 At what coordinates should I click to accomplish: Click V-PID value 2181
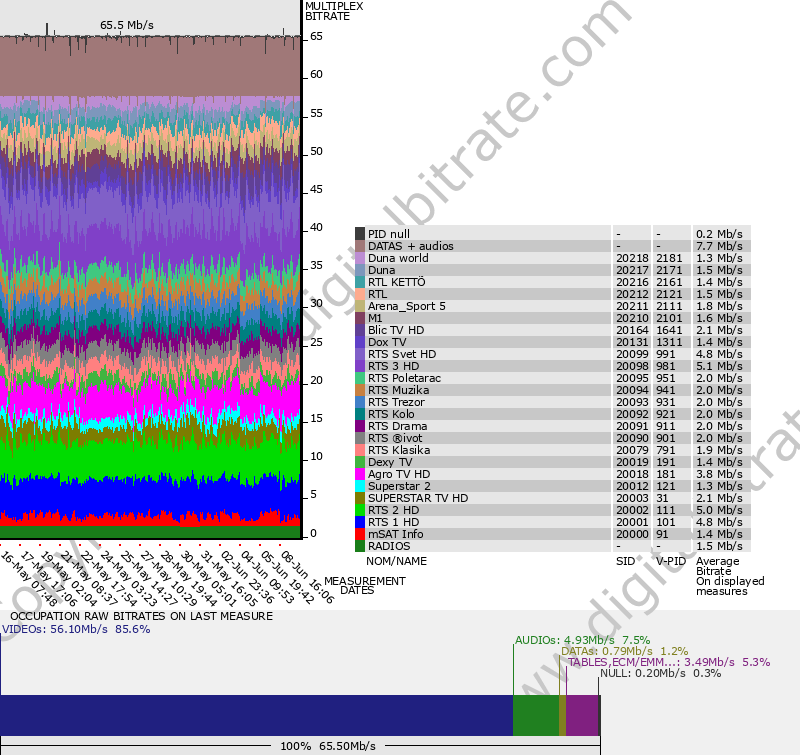(669, 258)
